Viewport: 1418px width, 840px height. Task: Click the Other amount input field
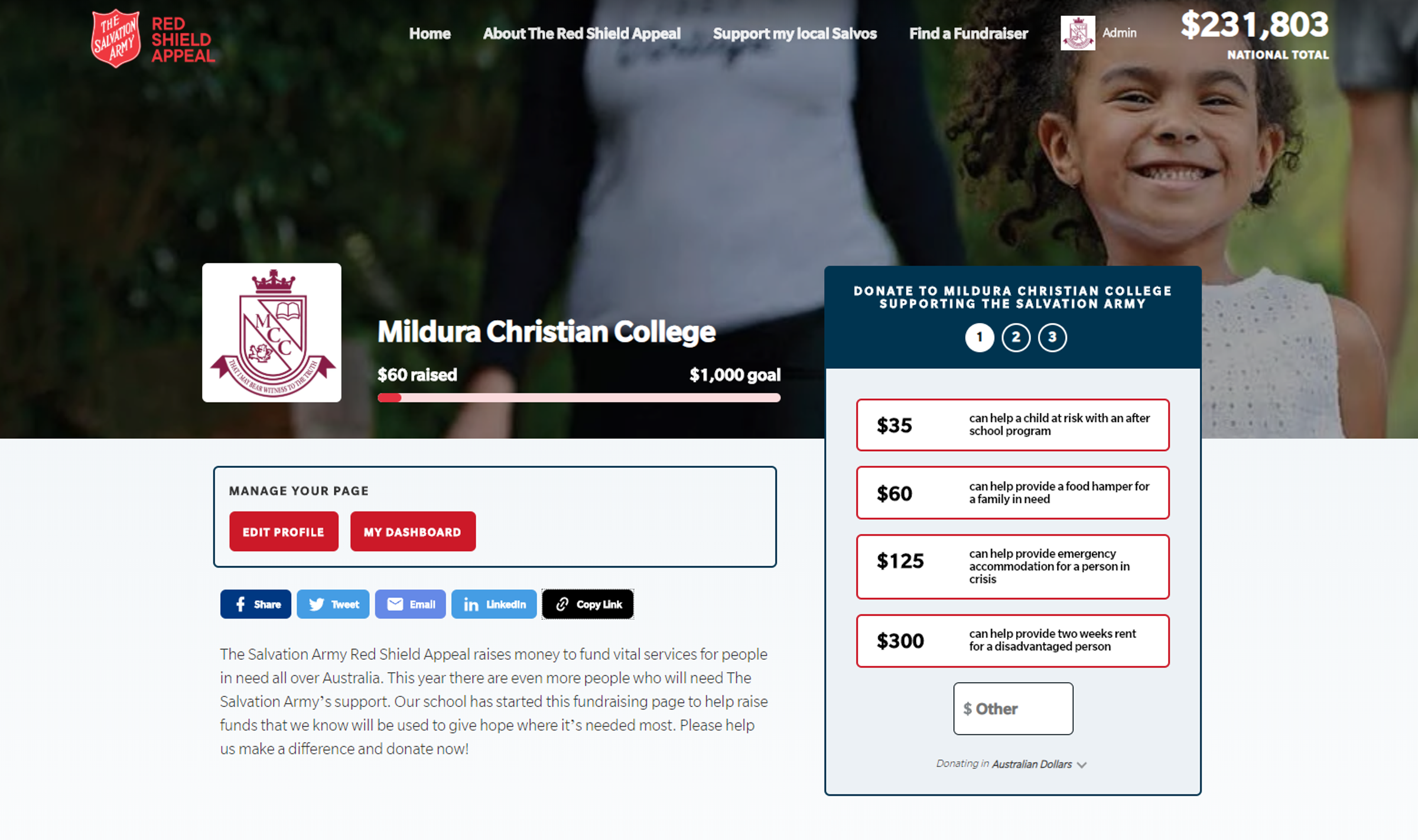[1013, 708]
